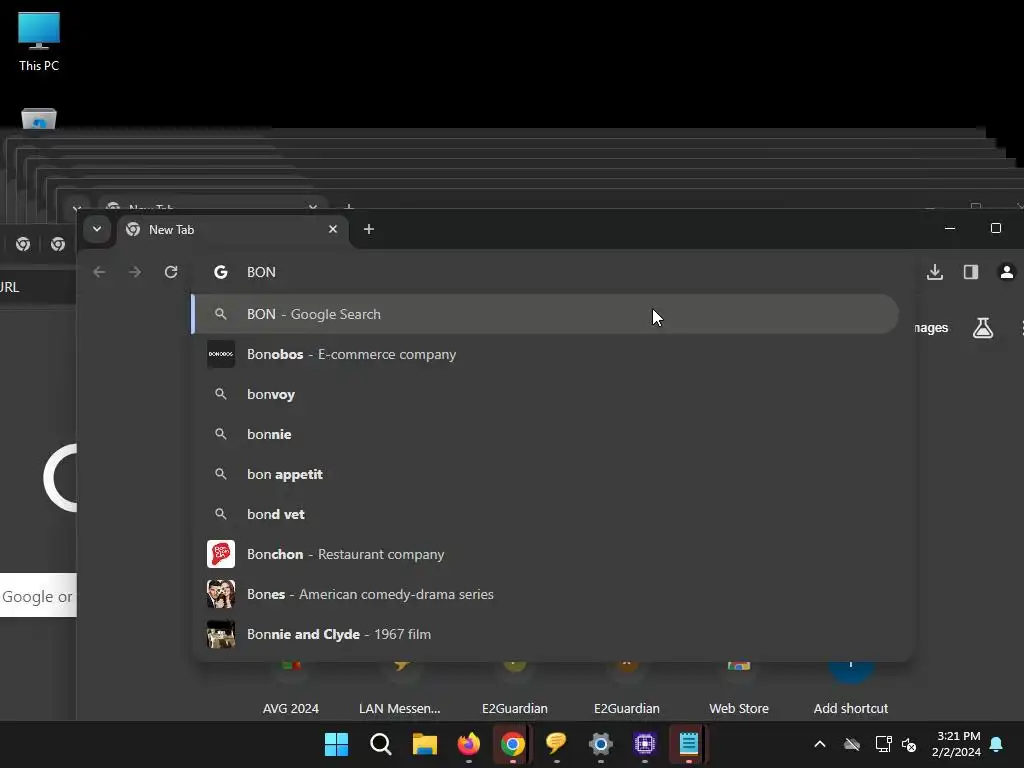Go back with the back arrow
1024x768 pixels.
(99, 272)
